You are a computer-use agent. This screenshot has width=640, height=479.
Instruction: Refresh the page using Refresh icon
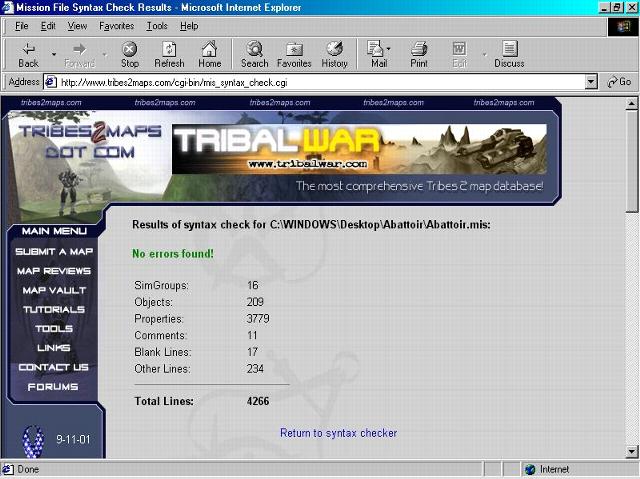pos(169,54)
